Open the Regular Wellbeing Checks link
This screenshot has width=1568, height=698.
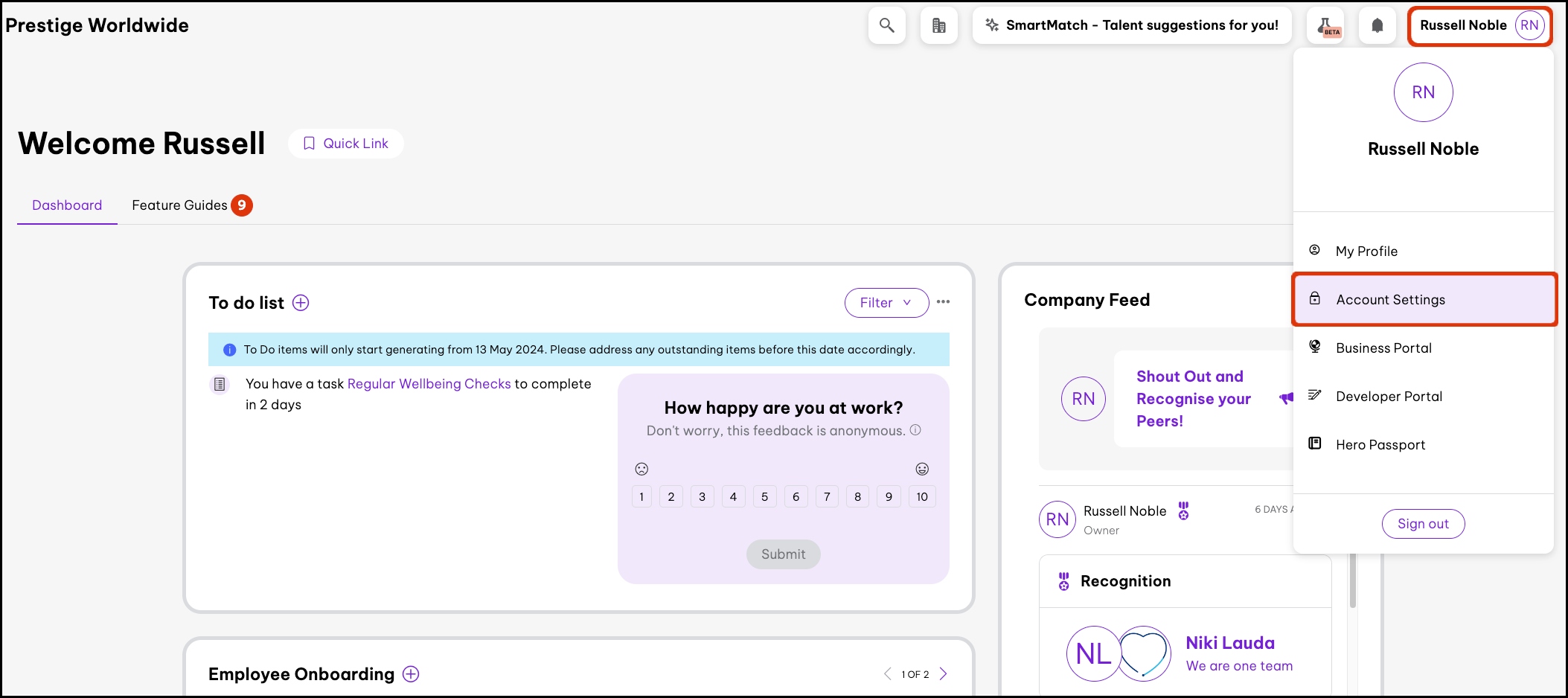click(429, 384)
